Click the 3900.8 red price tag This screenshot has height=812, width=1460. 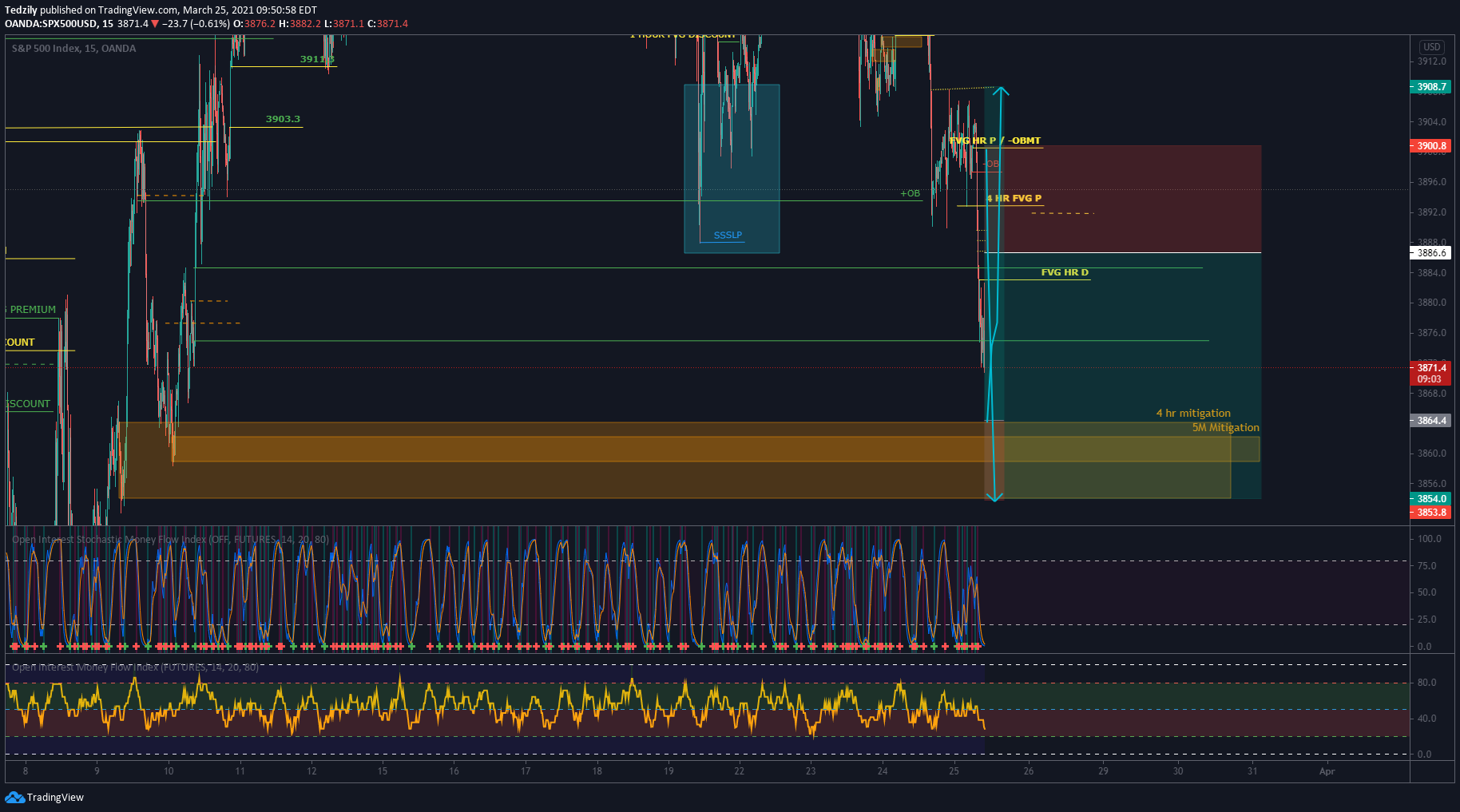click(1430, 146)
